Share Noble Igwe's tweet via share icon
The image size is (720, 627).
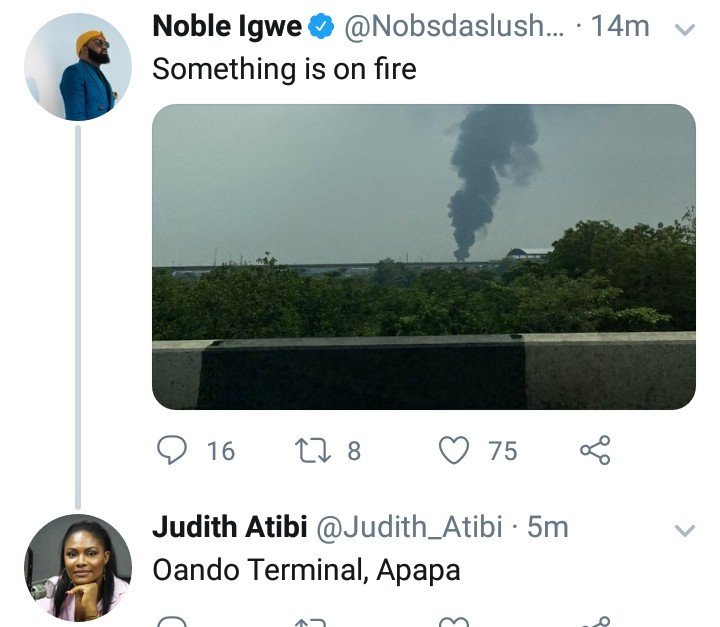coord(595,450)
